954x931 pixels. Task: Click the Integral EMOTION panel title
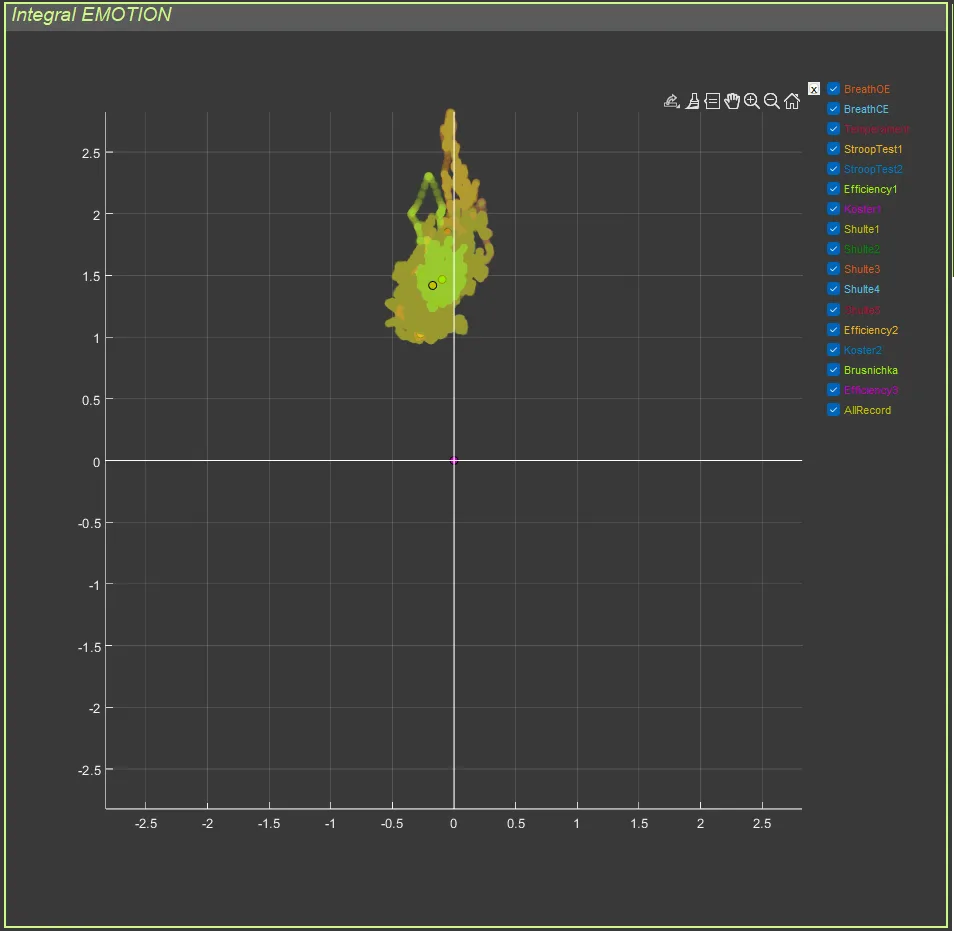click(91, 15)
